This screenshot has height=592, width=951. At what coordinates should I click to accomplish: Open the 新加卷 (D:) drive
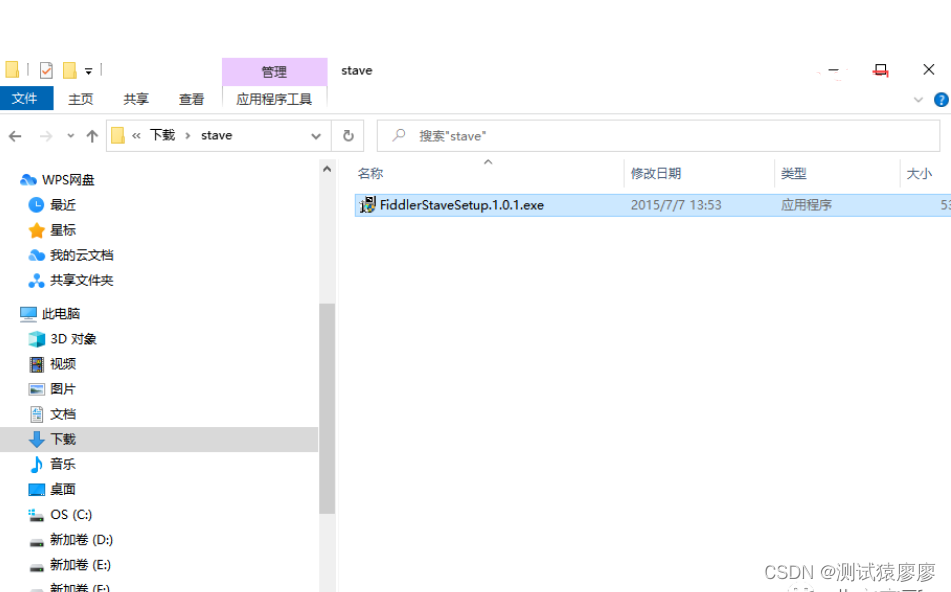click(81, 539)
